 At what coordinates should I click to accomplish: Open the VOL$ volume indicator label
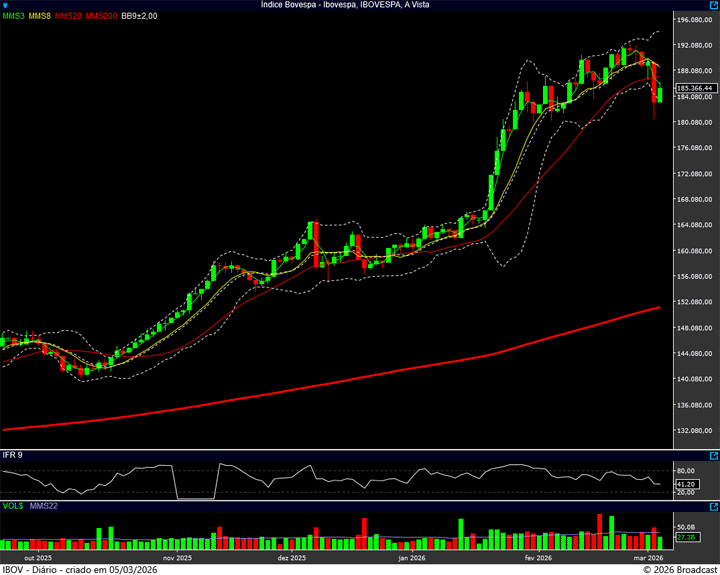(x=13, y=505)
